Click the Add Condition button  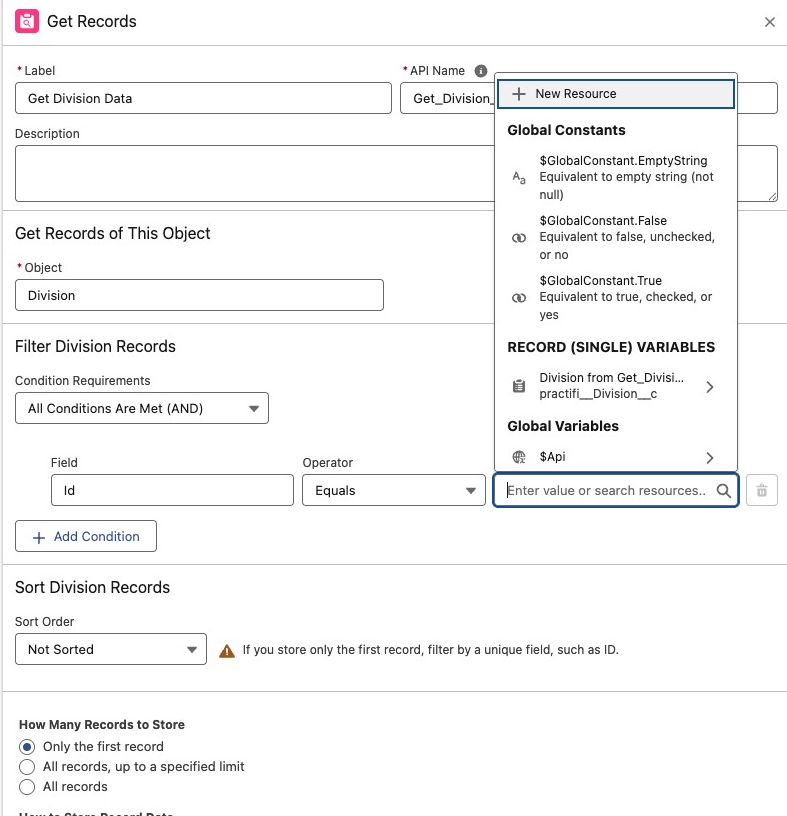point(86,536)
